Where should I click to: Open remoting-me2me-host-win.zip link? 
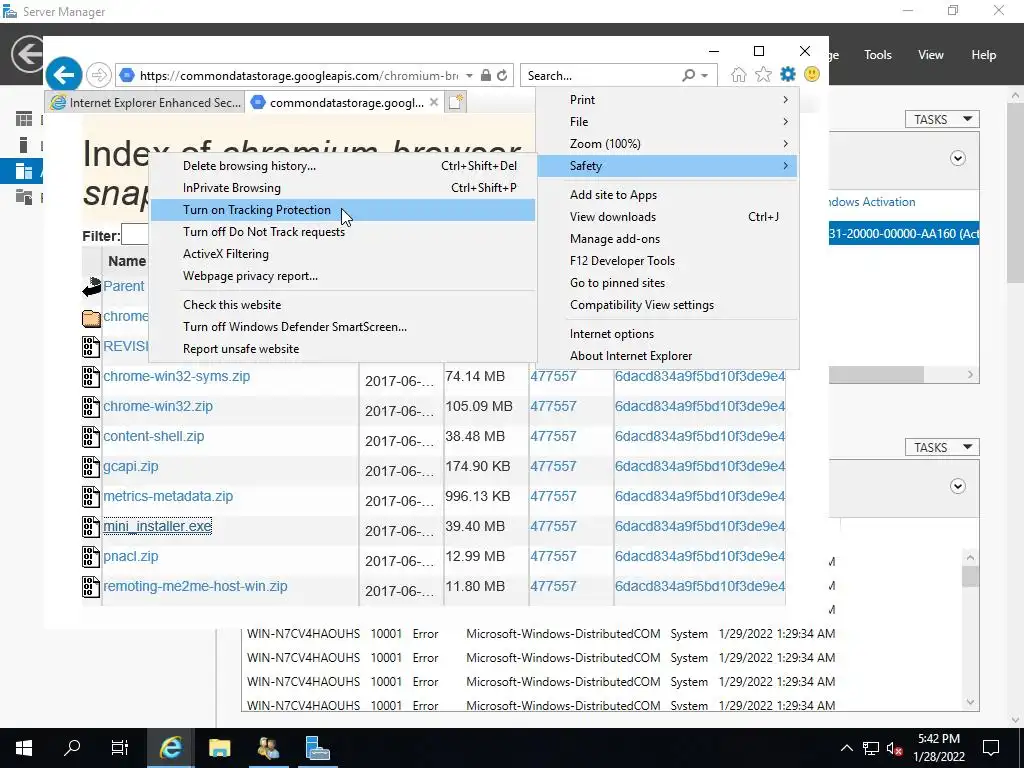(x=195, y=586)
